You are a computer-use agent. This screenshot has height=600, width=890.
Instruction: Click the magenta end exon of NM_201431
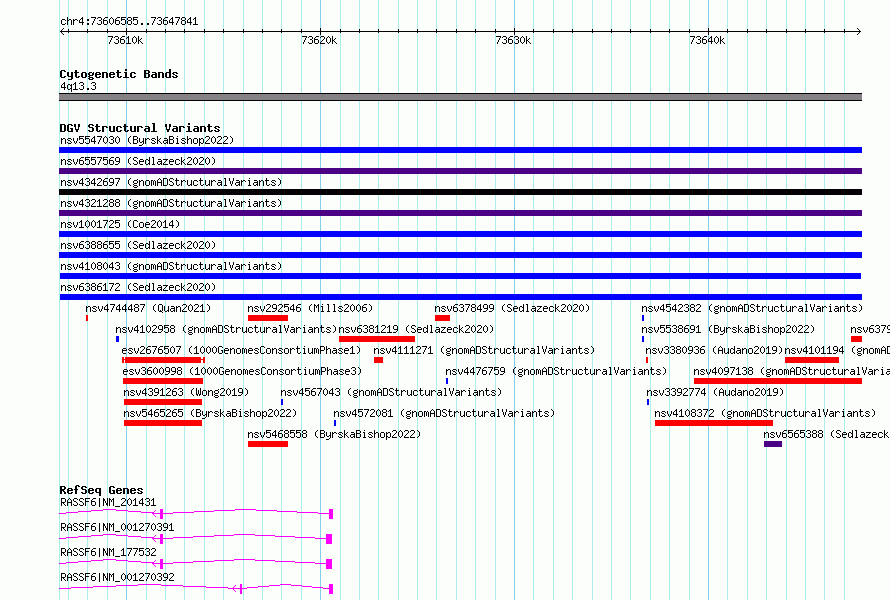tap(331, 514)
